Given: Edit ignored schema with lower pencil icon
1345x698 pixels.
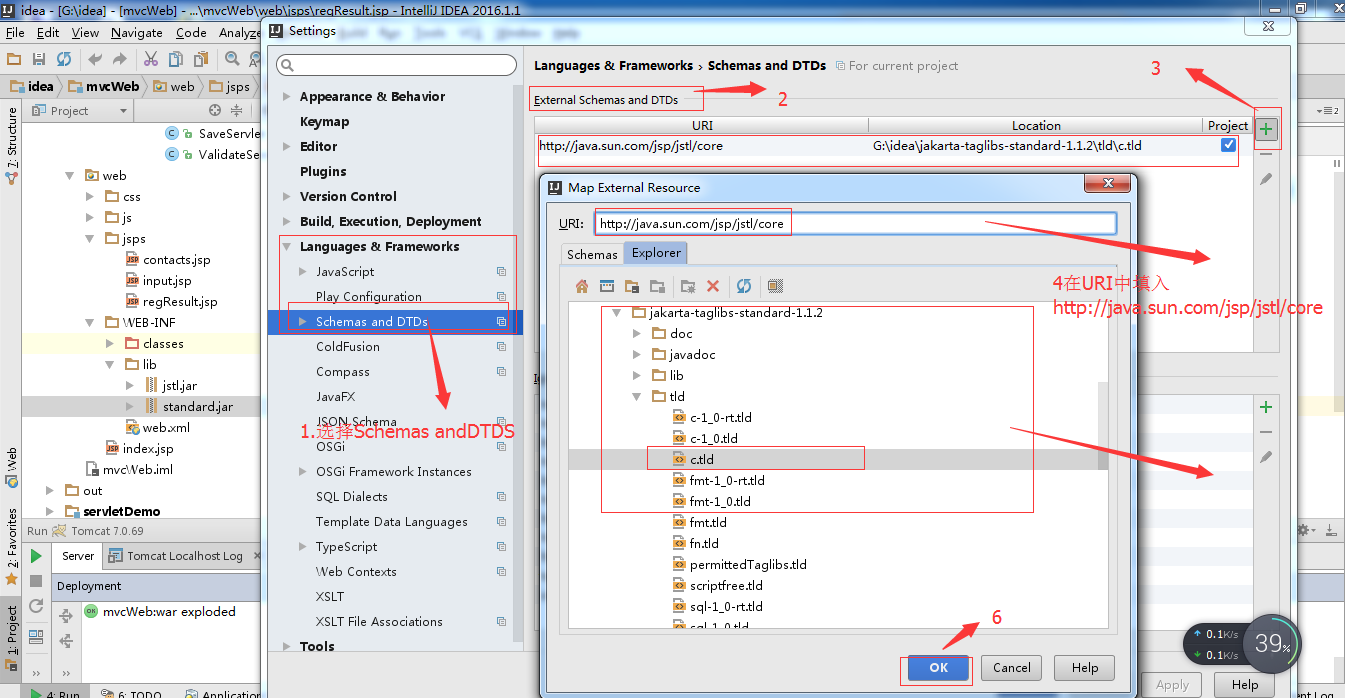Looking at the screenshot, I should pyautogui.click(x=1266, y=457).
